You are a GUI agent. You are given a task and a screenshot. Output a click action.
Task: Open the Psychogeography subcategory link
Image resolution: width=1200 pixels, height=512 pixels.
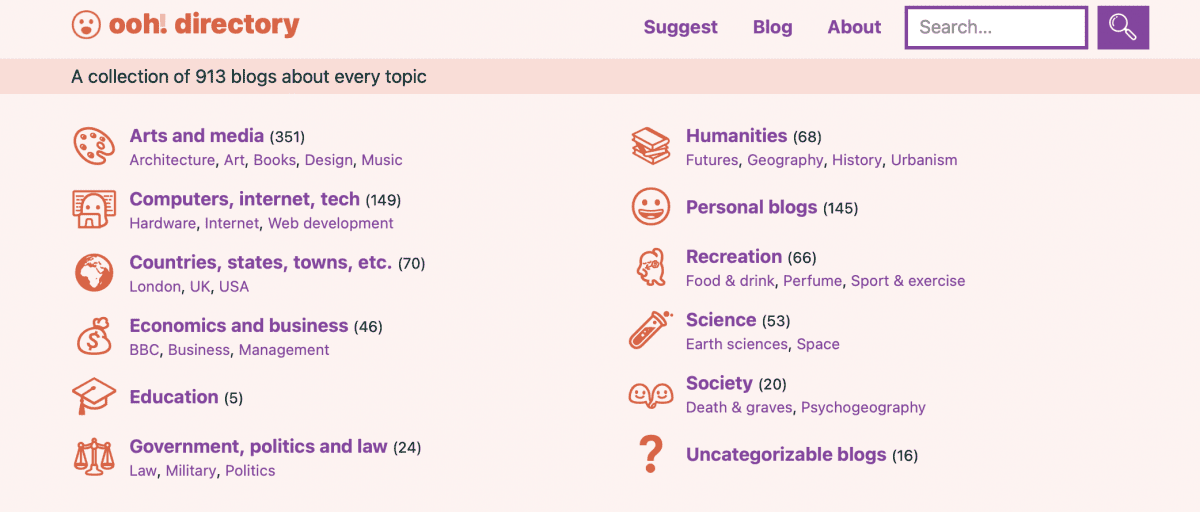pyautogui.click(x=863, y=407)
